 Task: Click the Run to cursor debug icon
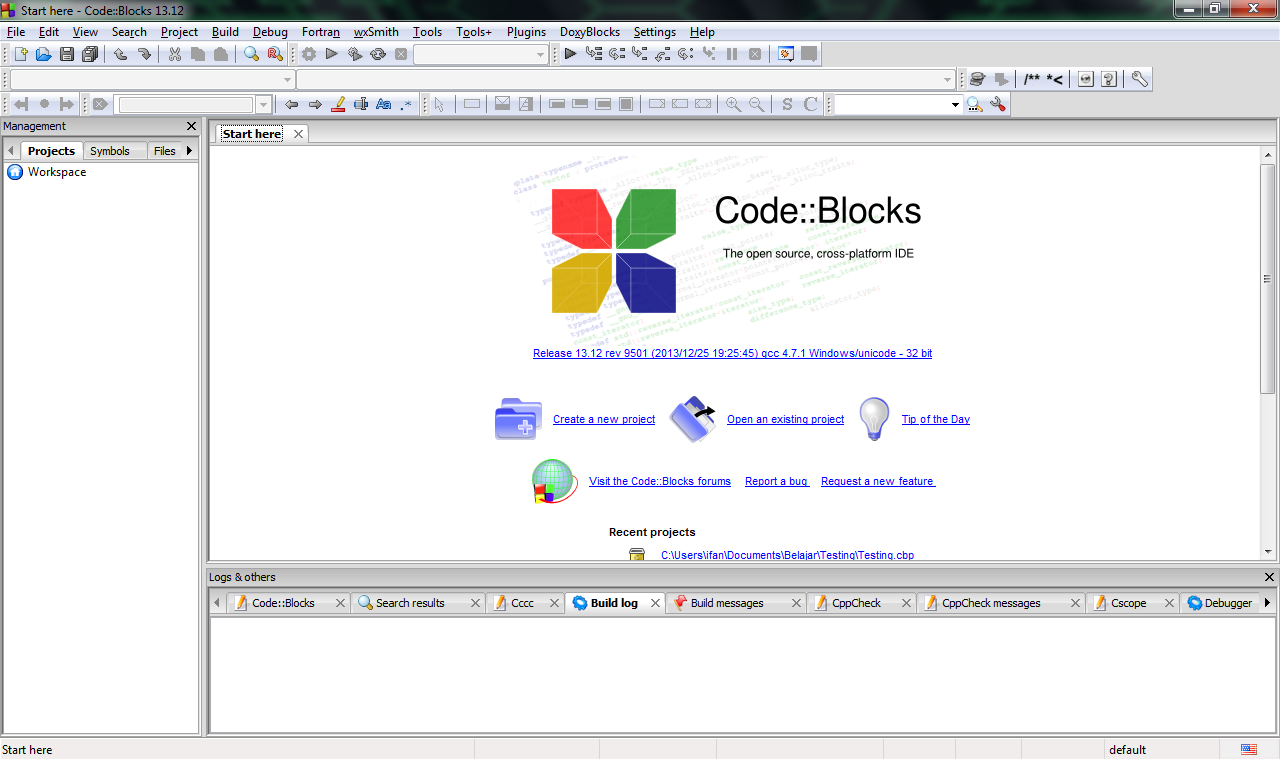pyautogui.click(x=594, y=54)
